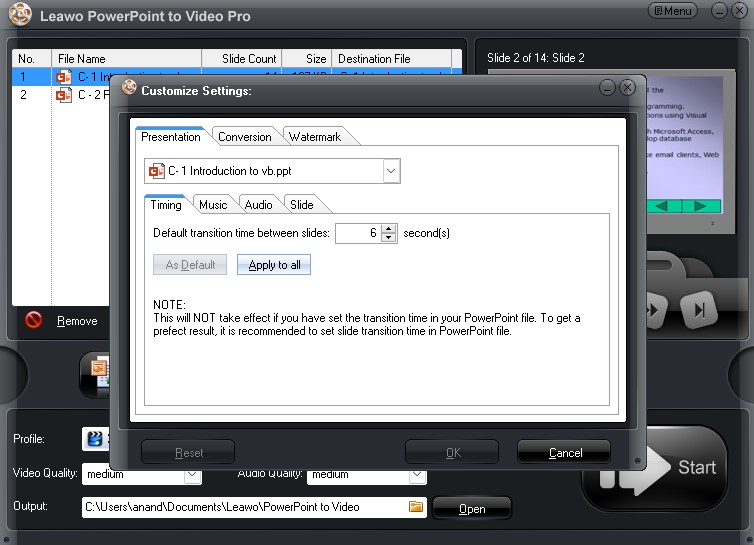This screenshot has height=545, width=754.
Task: Minimize the Customize Settings dialog
Action: pyautogui.click(x=609, y=88)
